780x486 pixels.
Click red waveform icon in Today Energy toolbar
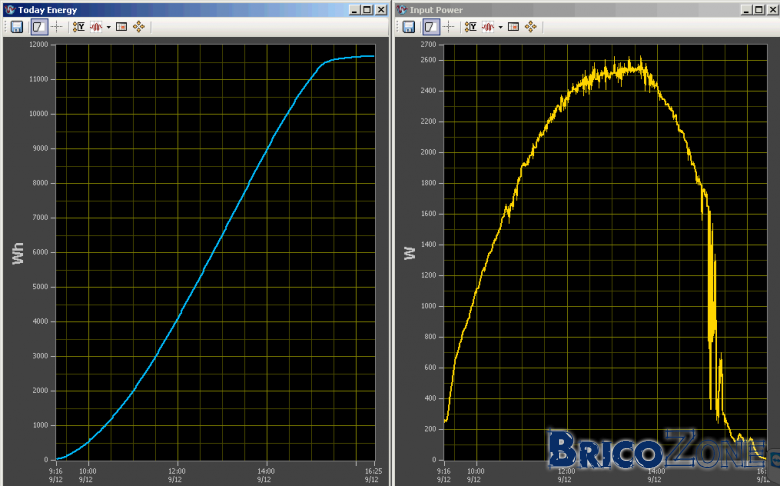[96, 27]
